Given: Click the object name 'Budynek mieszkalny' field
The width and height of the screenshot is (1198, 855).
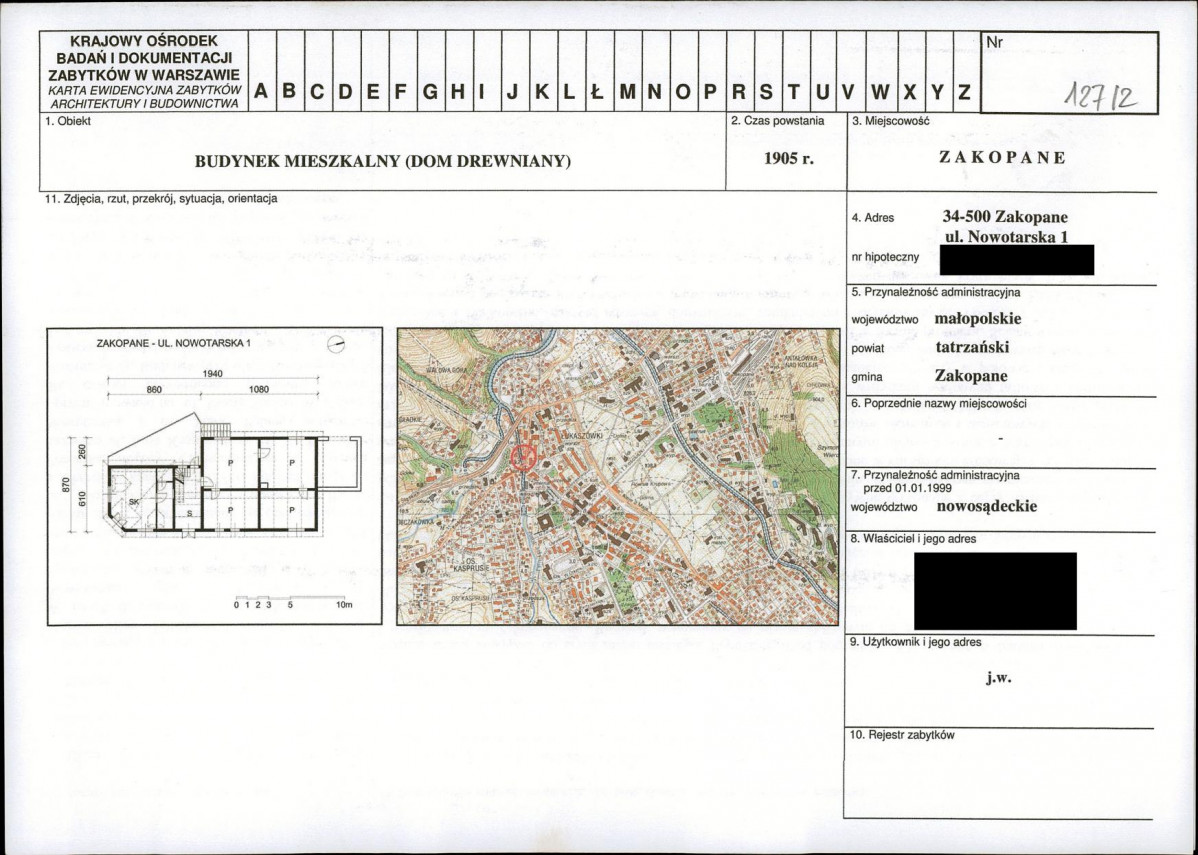Looking at the screenshot, I should [382, 160].
